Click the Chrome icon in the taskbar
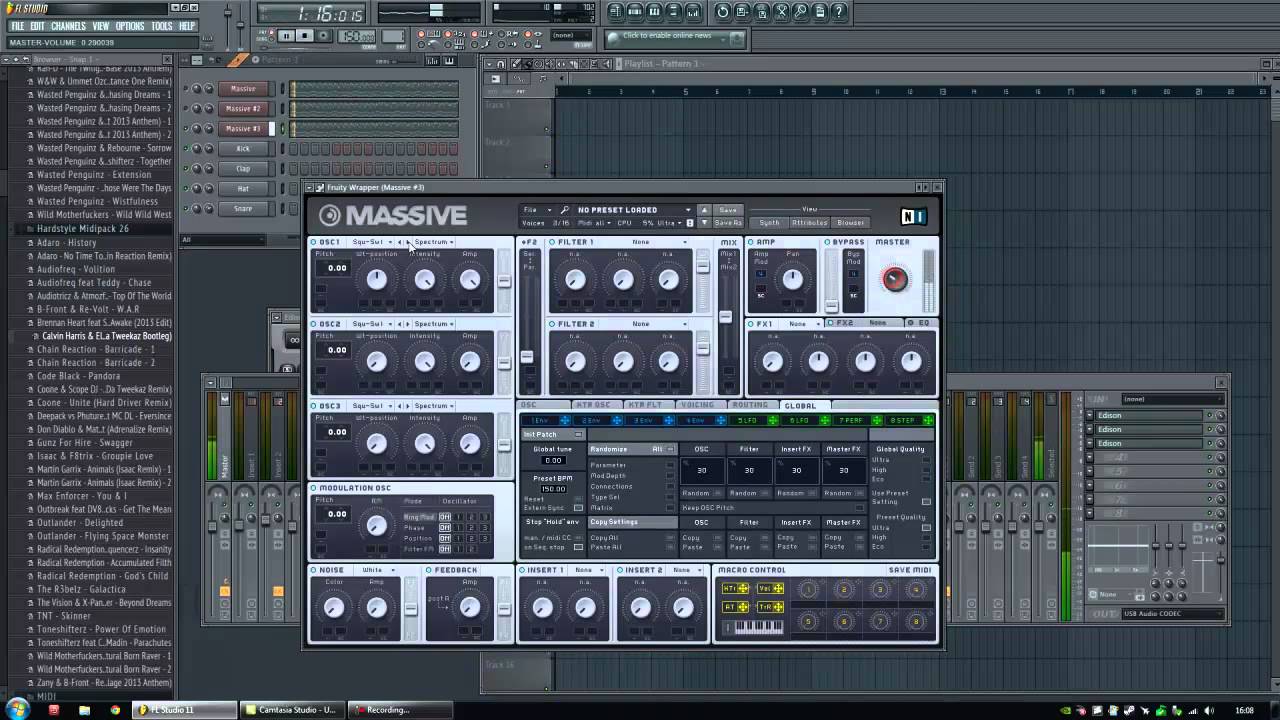The width and height of the screenshot is (1280, 720). (115, 710)
